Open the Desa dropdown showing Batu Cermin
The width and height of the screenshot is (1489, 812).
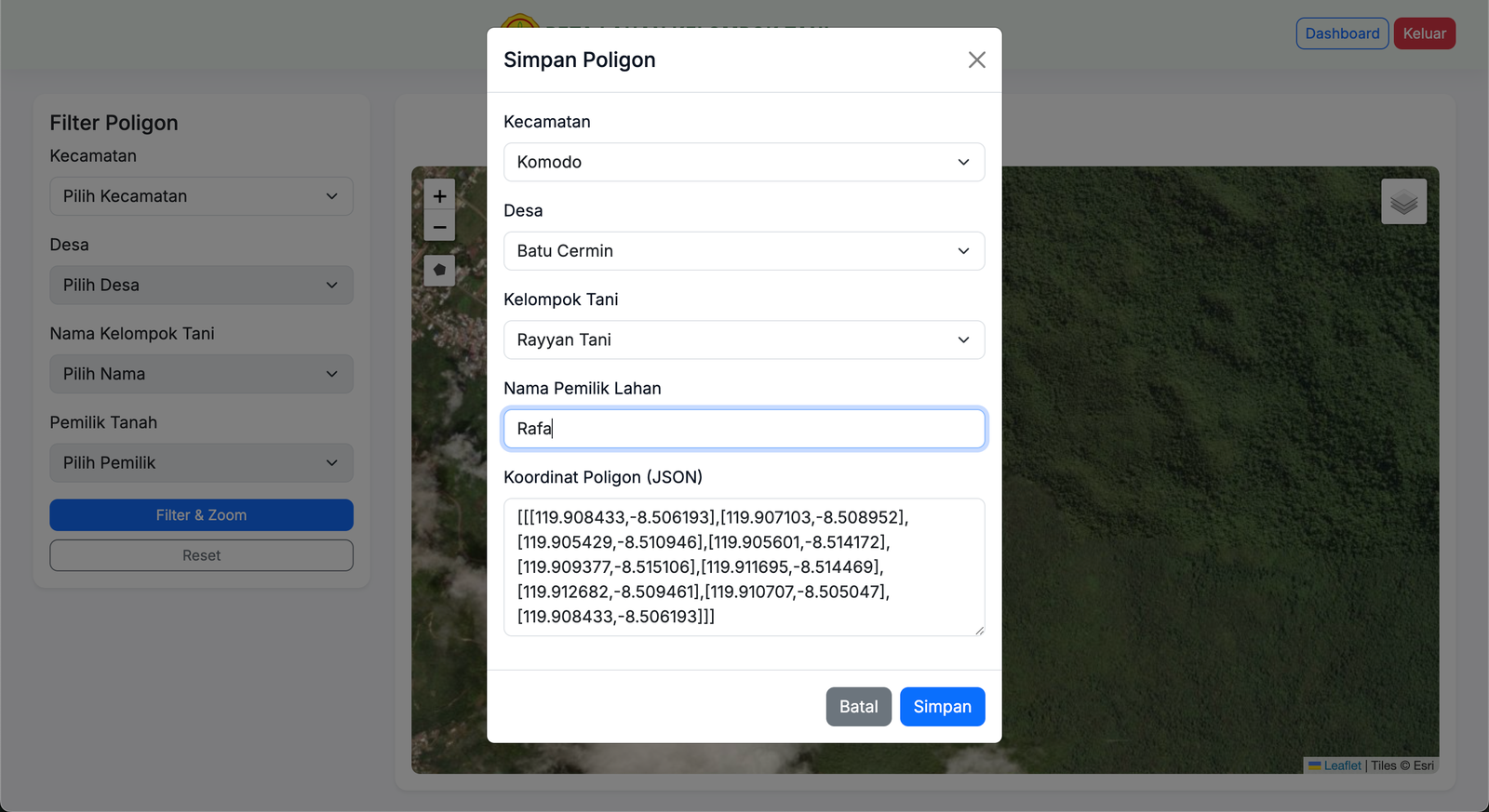pos(744,251)
